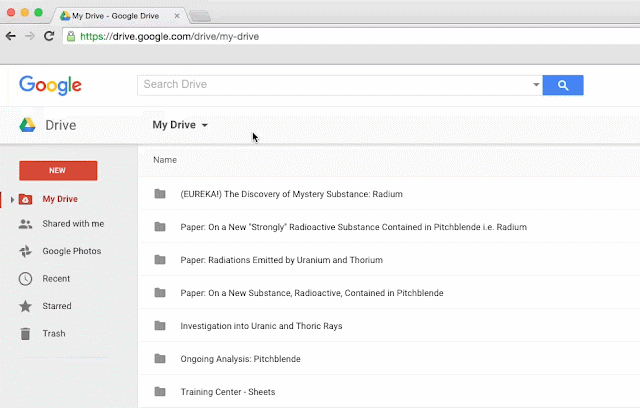This screenshot has width=640, height=408.
Task: Click the browser back arrow
Action: [x=11, y=36]
